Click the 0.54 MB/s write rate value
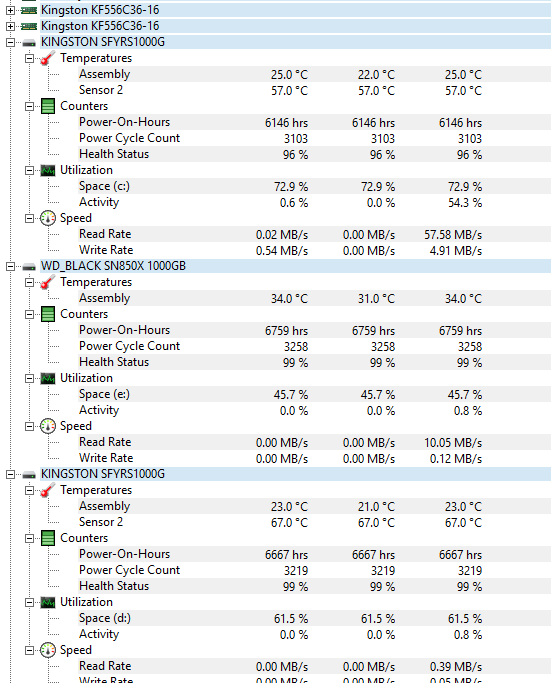Viewport: 551px width, 683px height. point(282,251)
